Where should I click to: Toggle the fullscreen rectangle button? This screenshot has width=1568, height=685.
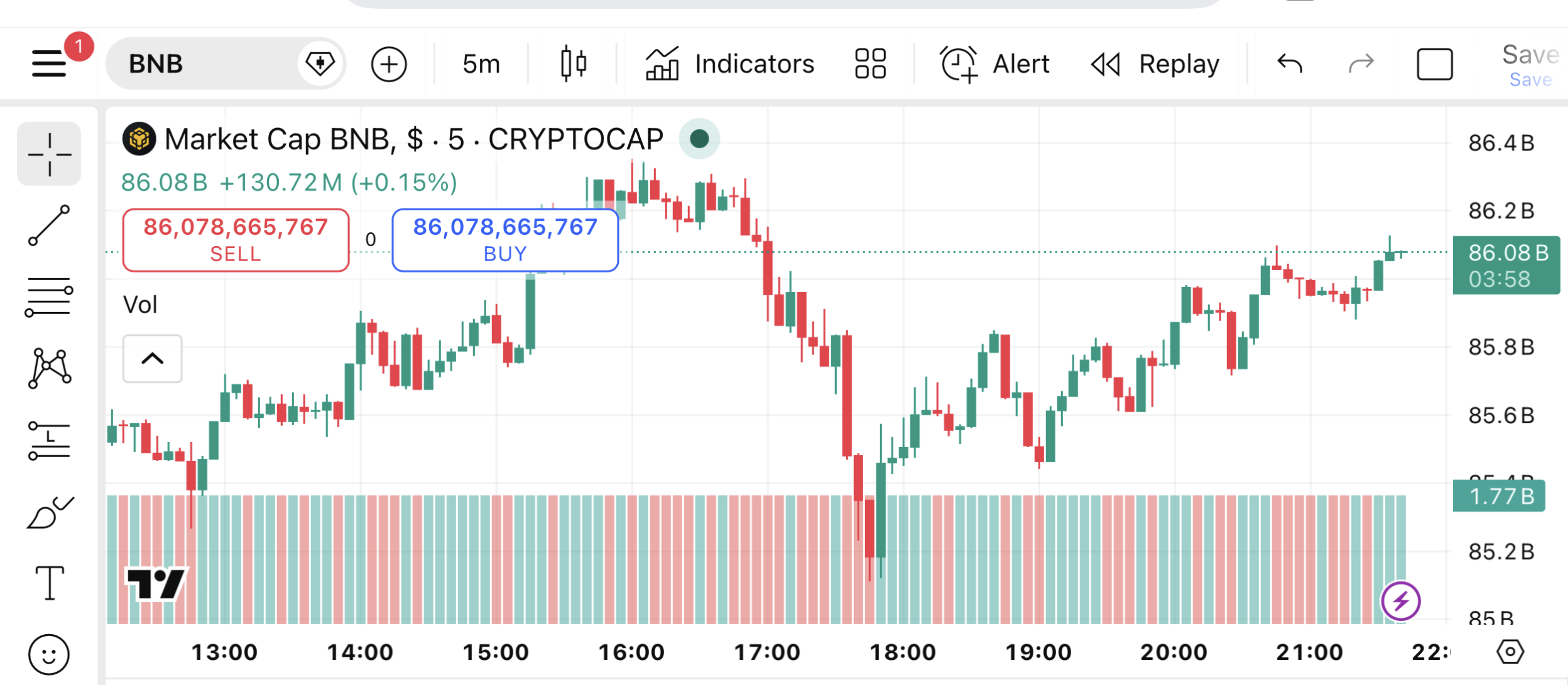(x=1435, y=64)
